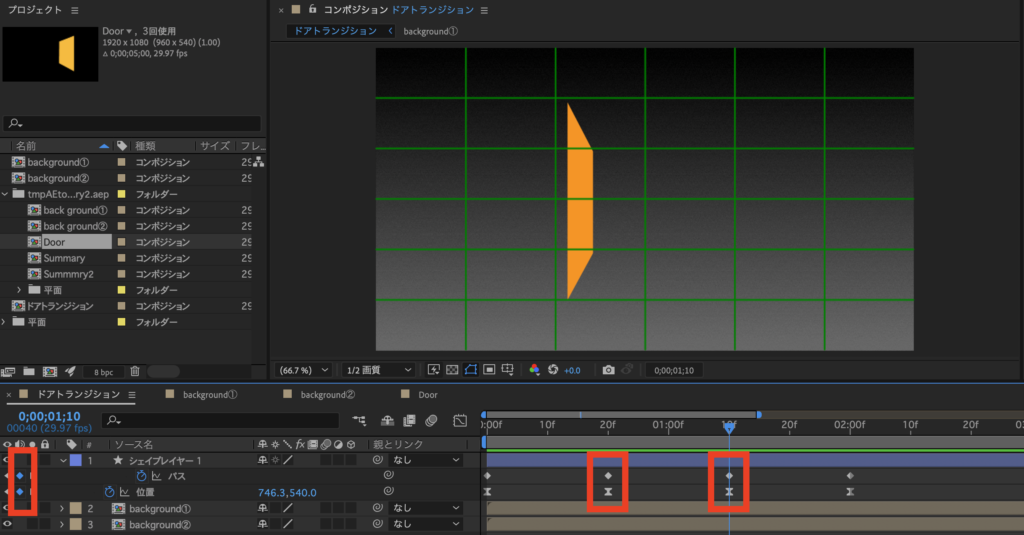Expand the background① layer in the timeline
The width and height of the screenshot is (1024, 535).
[x=62, y=508]
